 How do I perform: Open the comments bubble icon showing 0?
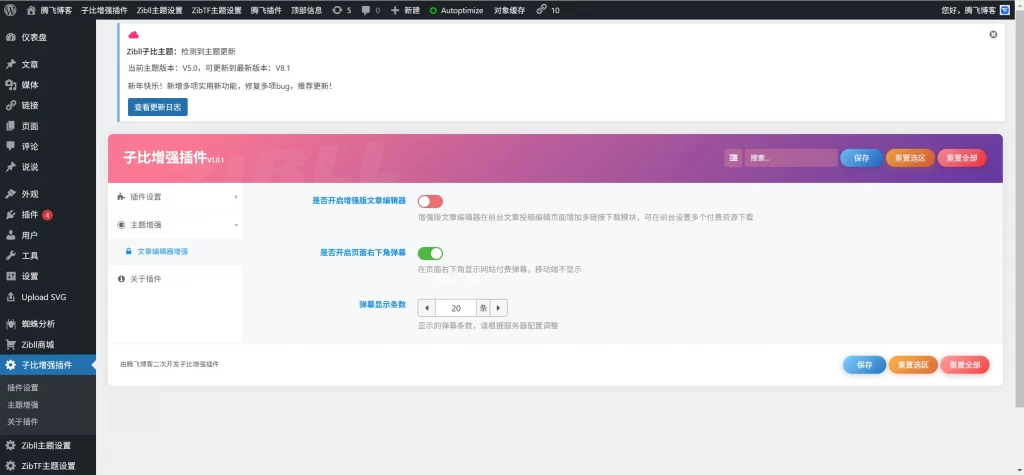coord(371,10)
